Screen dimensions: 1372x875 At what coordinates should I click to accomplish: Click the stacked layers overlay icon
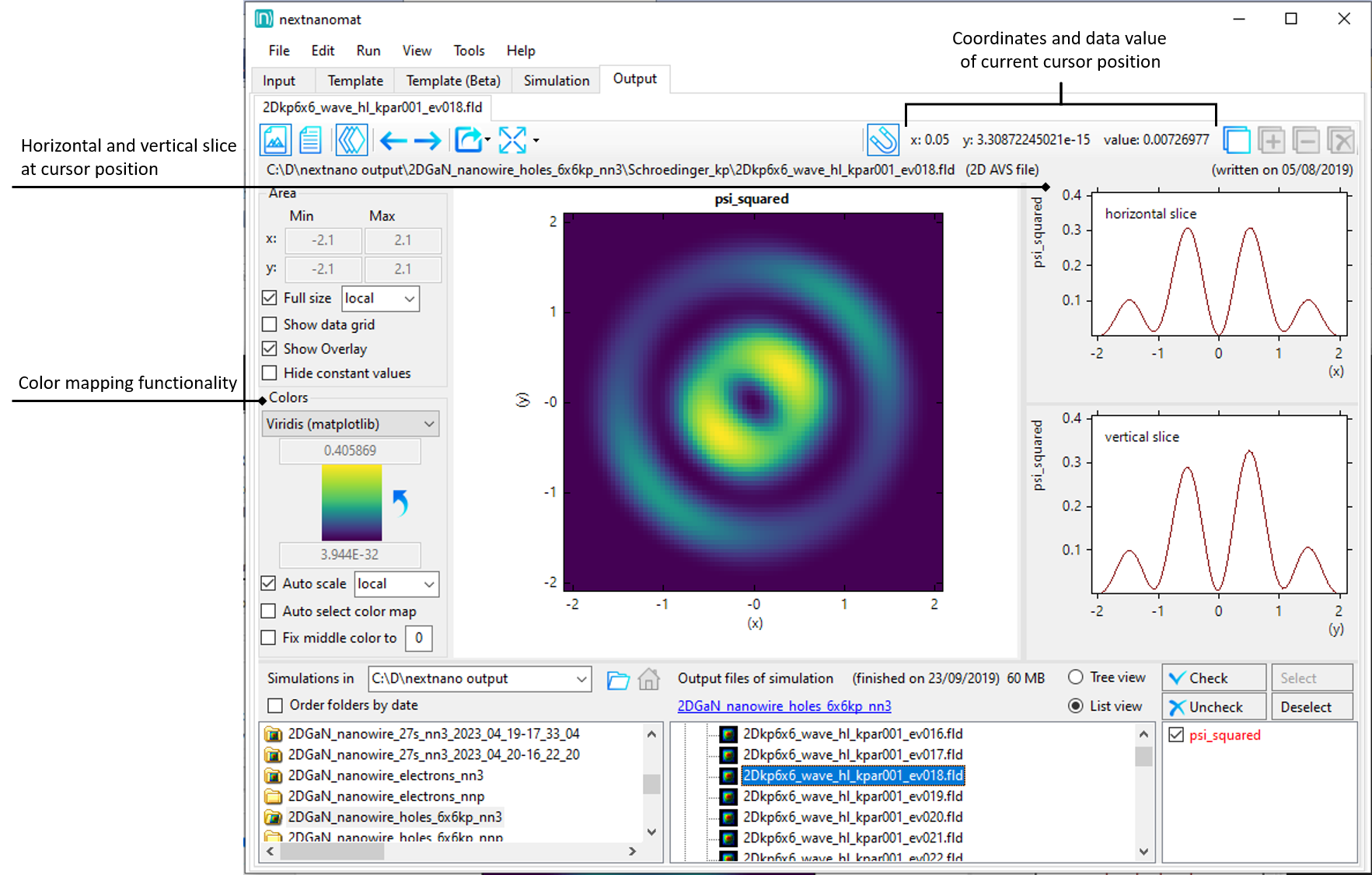click(351, 141)
